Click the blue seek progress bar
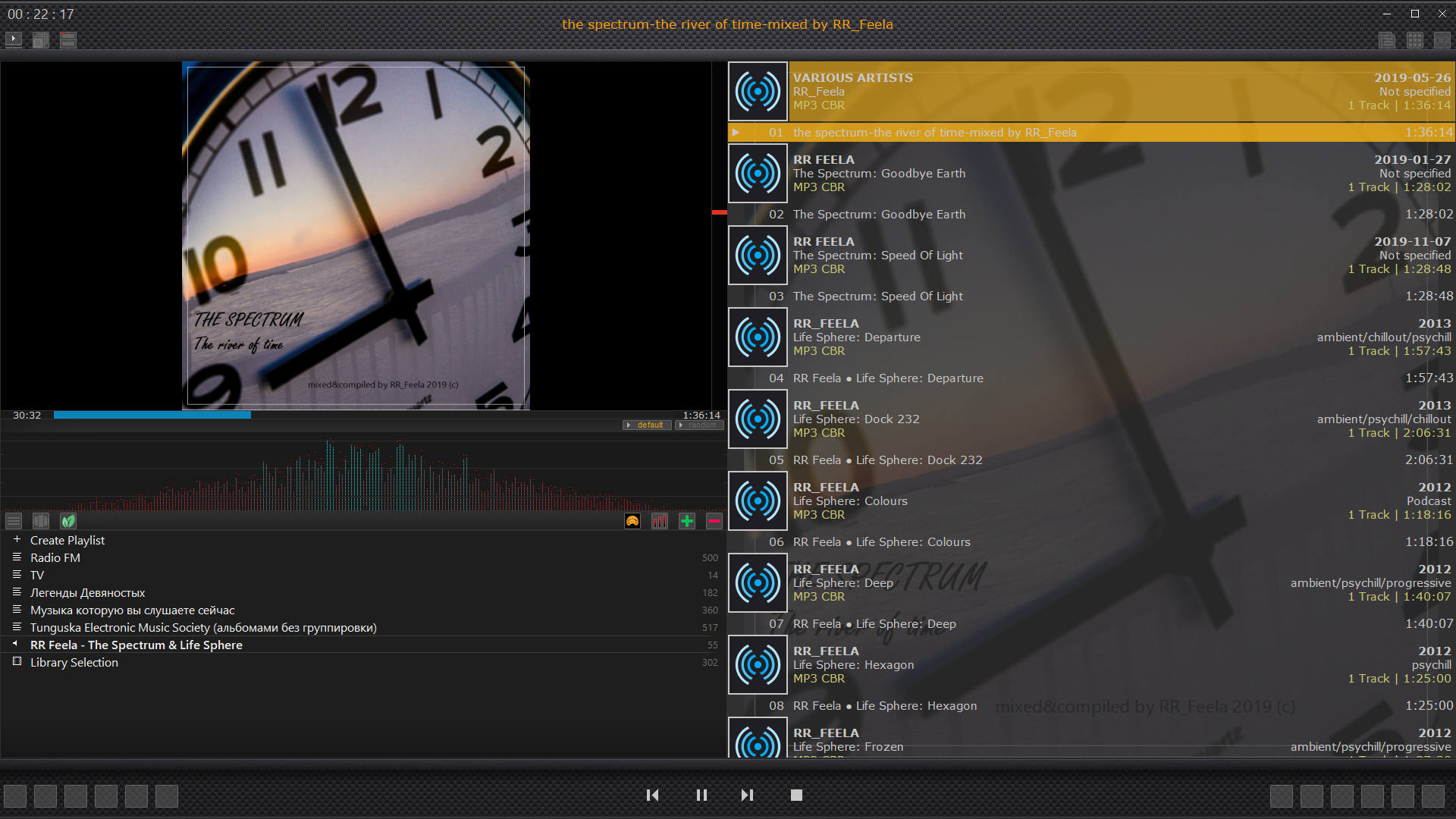1456x819 pixels. coord(152,415)
